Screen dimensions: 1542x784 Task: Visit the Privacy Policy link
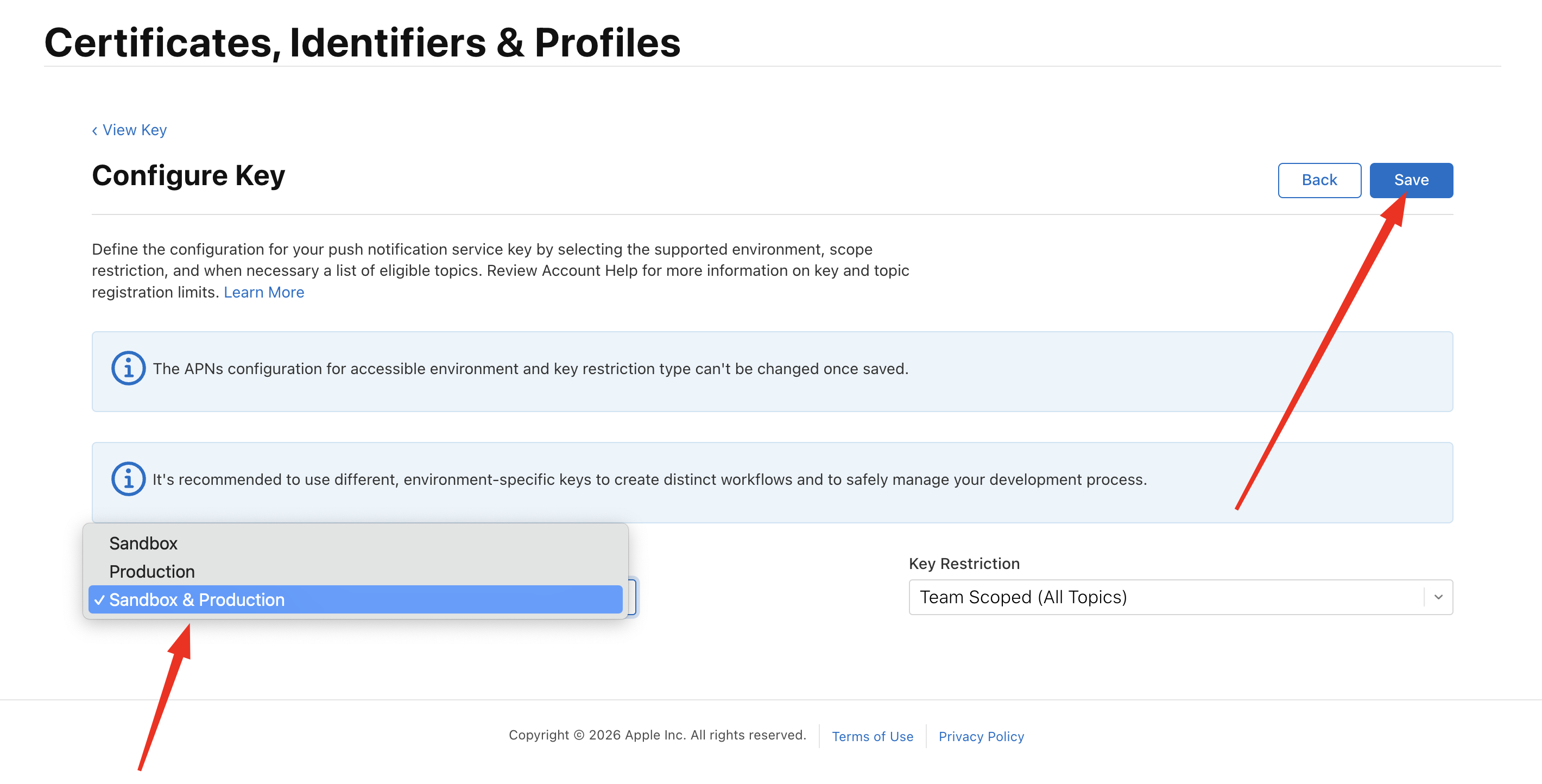[981, 736]
